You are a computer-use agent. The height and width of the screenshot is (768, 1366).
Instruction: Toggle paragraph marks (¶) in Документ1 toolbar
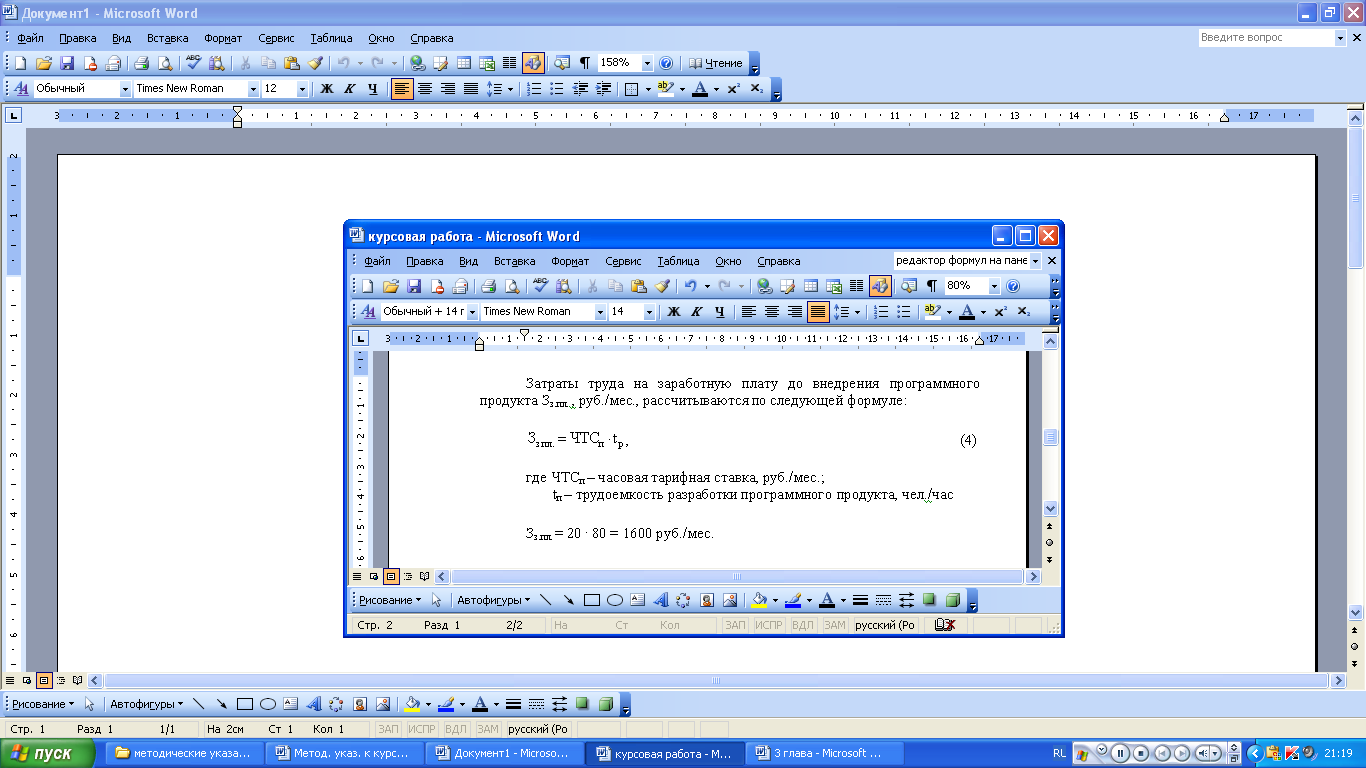(x=584, y=63)
